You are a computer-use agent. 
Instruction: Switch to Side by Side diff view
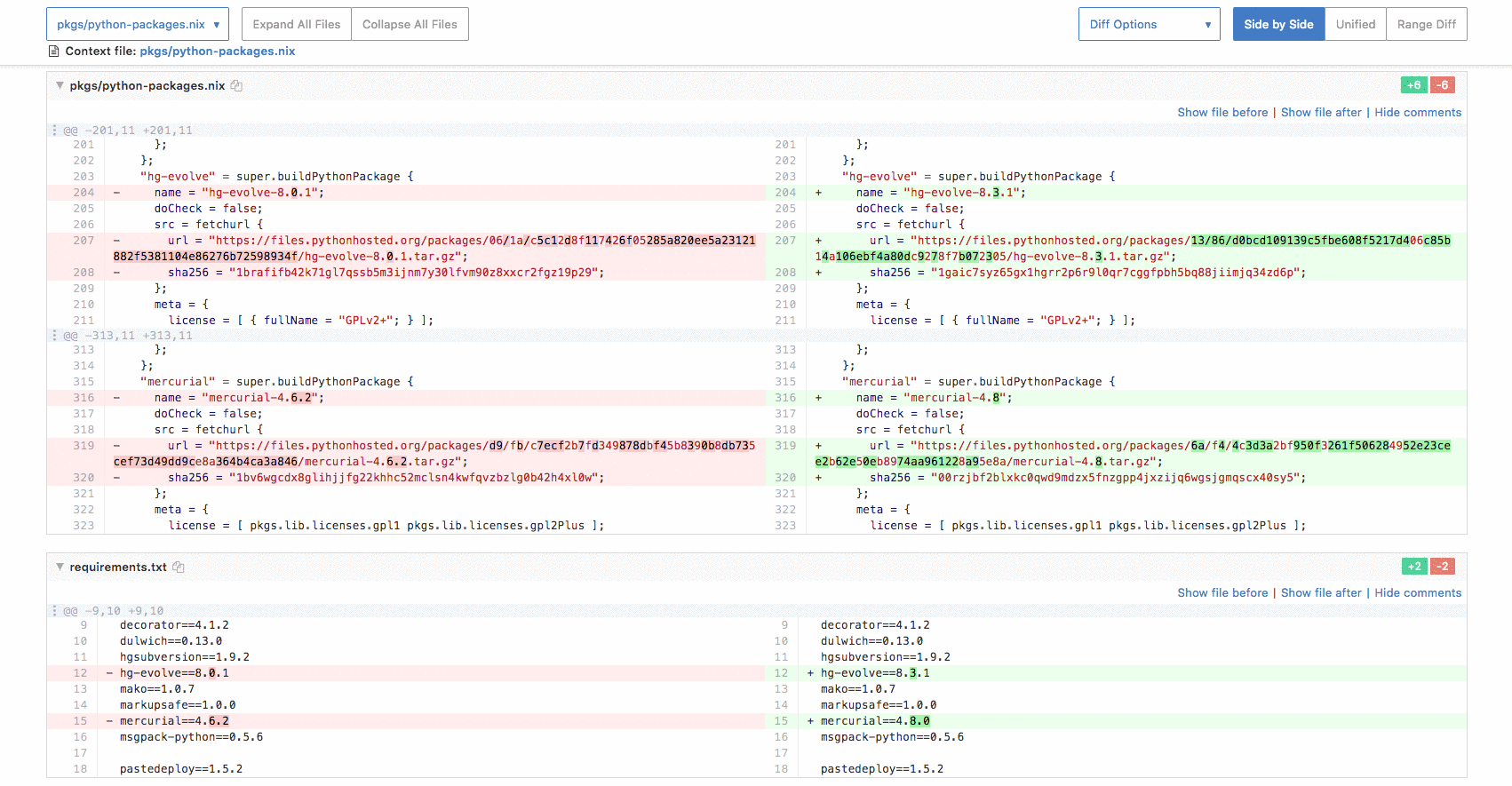coord(1277,25)
